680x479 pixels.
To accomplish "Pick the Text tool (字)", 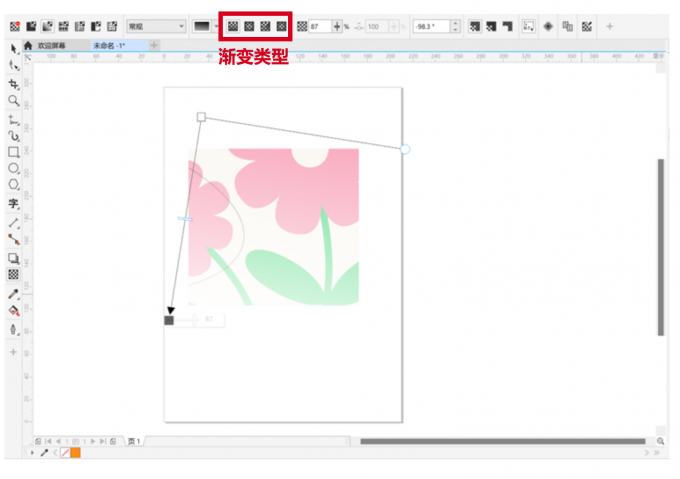I will point(14,203).
